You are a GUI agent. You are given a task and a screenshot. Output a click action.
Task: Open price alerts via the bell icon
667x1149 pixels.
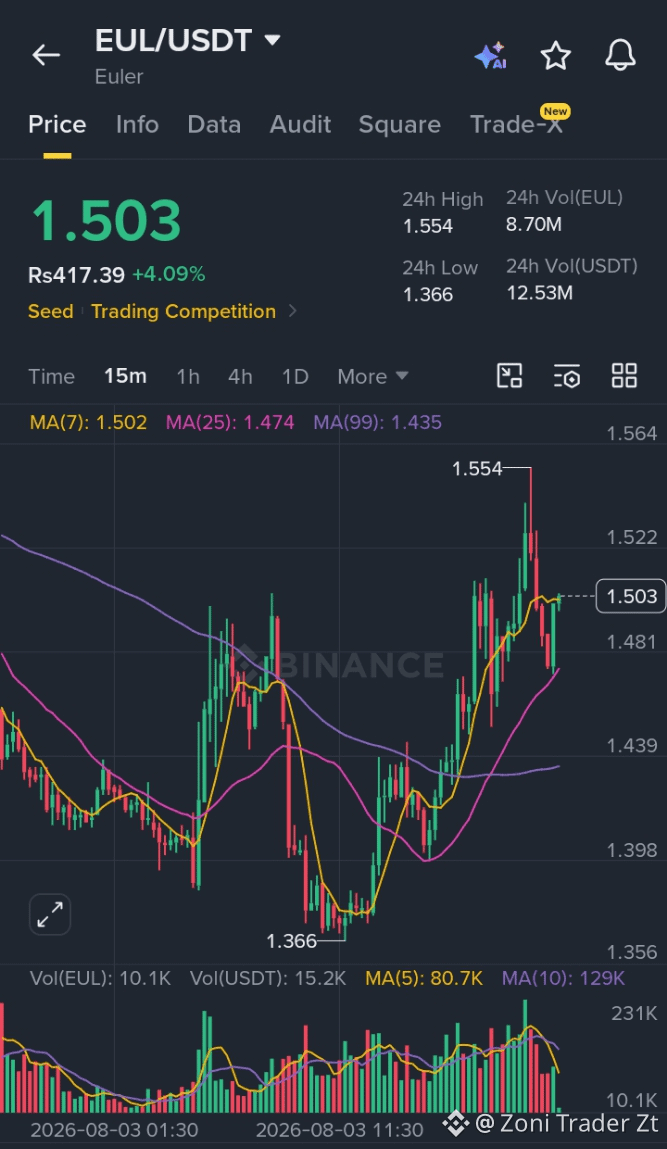620,56
